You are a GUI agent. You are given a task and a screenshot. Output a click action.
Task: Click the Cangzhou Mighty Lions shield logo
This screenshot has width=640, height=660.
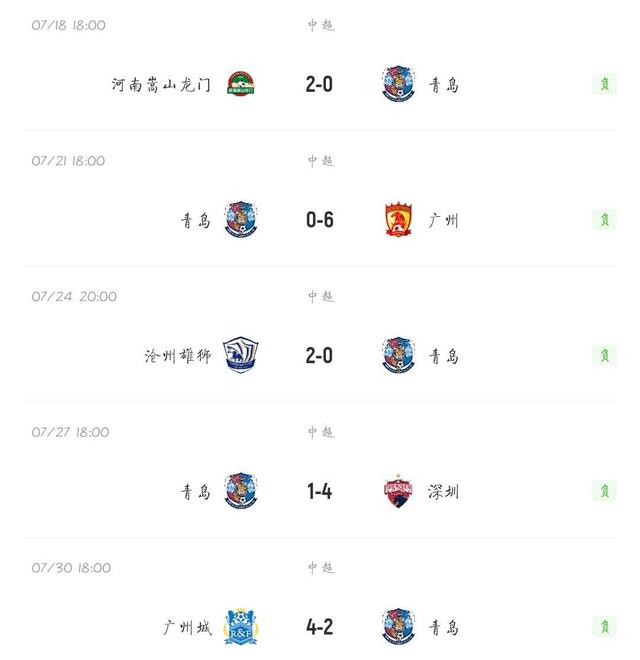[x=241, y=356]
